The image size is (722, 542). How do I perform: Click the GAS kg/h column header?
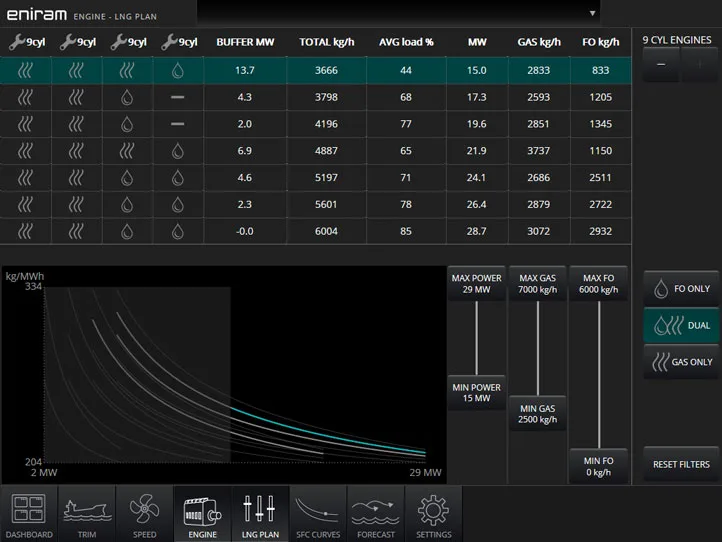pyautogui.click(x=539, y=42)
